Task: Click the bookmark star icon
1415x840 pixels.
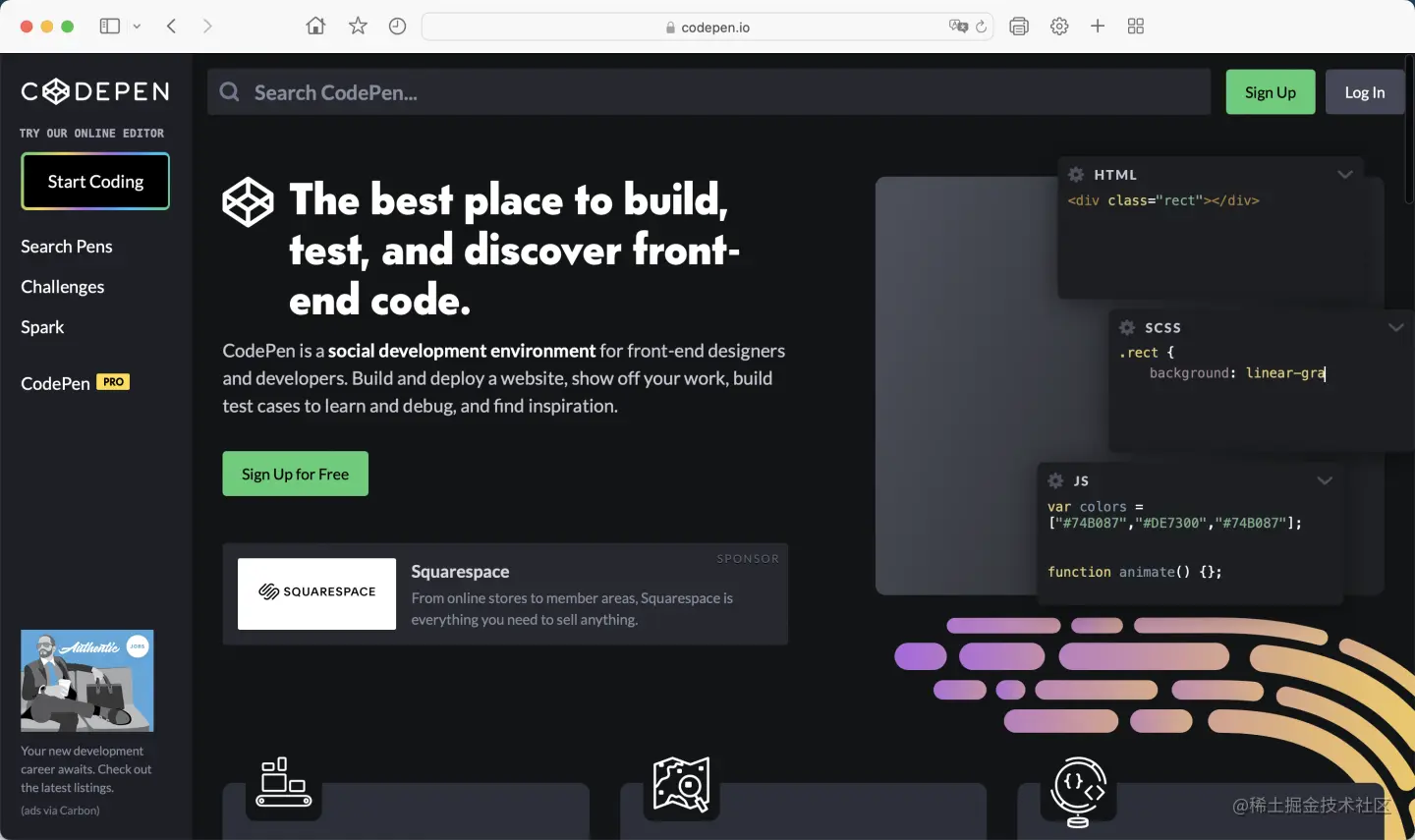Action: [x=358, y=27]
